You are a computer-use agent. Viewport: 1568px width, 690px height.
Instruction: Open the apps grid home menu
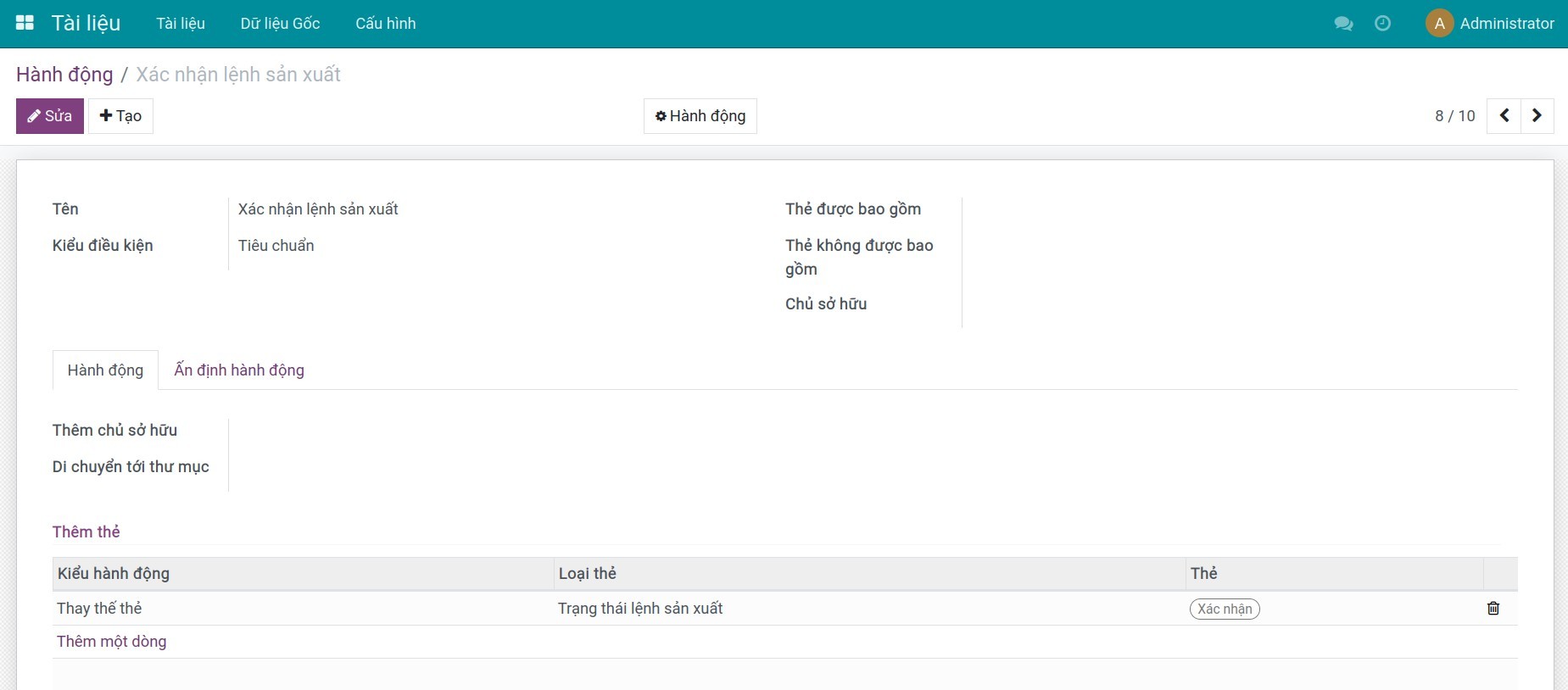[25, 23]
